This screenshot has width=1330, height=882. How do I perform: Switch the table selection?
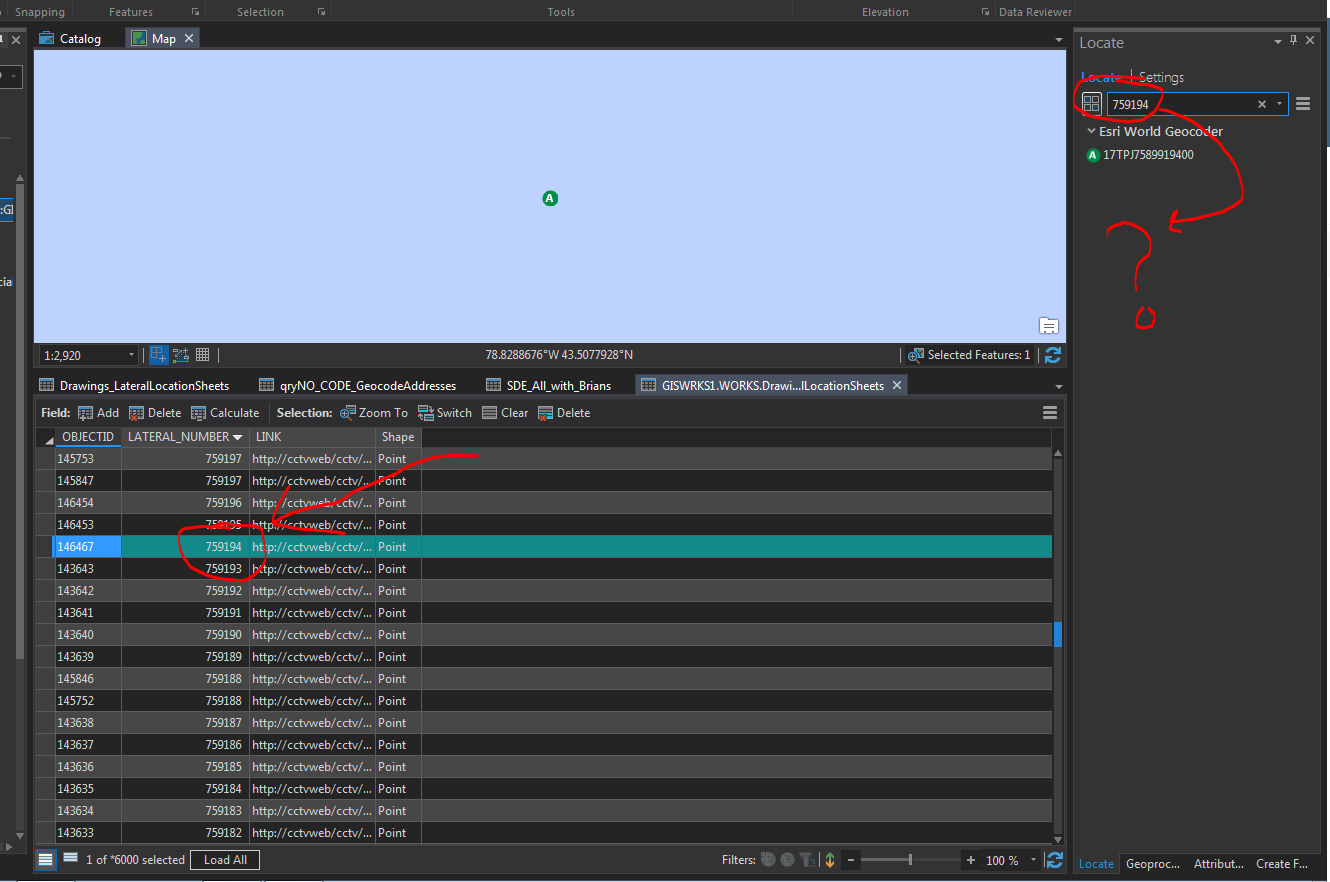pyautogui.click(x=444, y=413)
